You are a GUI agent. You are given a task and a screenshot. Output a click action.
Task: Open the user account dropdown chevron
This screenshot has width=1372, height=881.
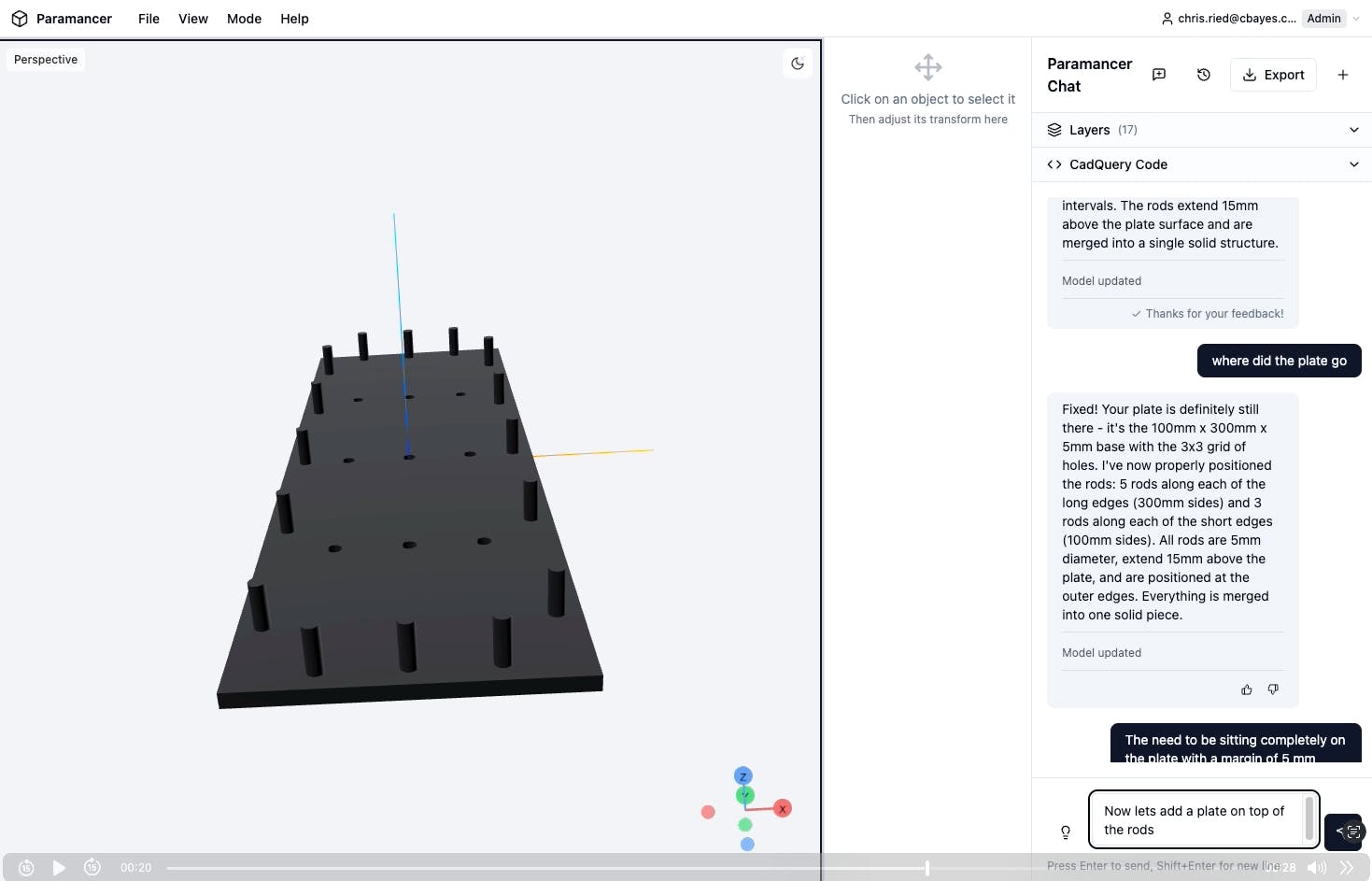coord(1356,19)
